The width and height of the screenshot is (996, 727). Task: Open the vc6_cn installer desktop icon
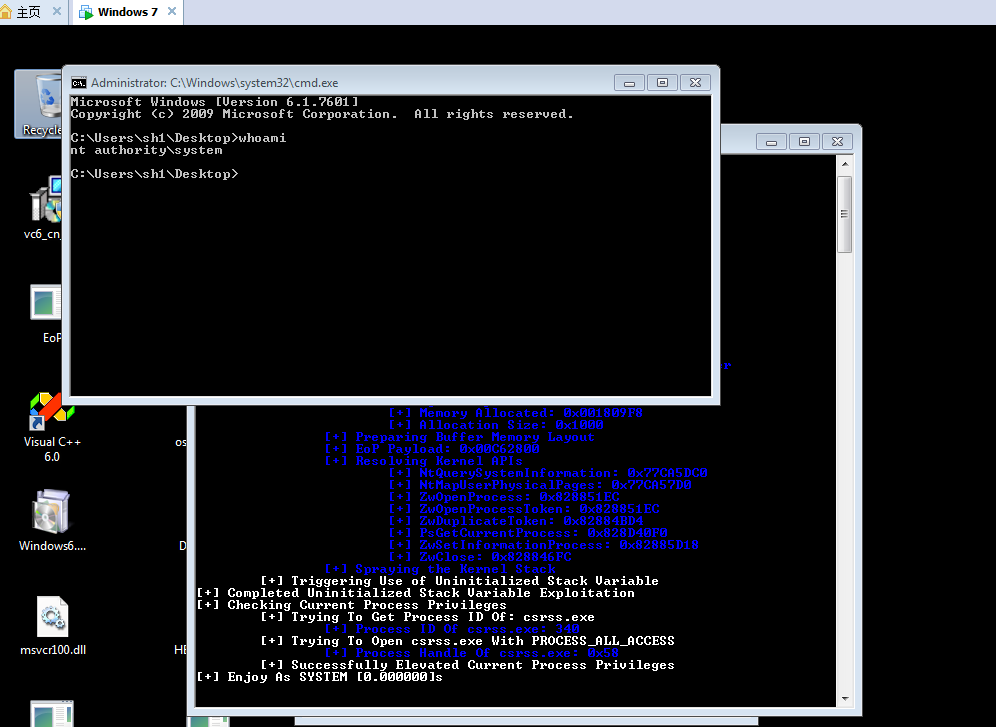tap(44, 208)
